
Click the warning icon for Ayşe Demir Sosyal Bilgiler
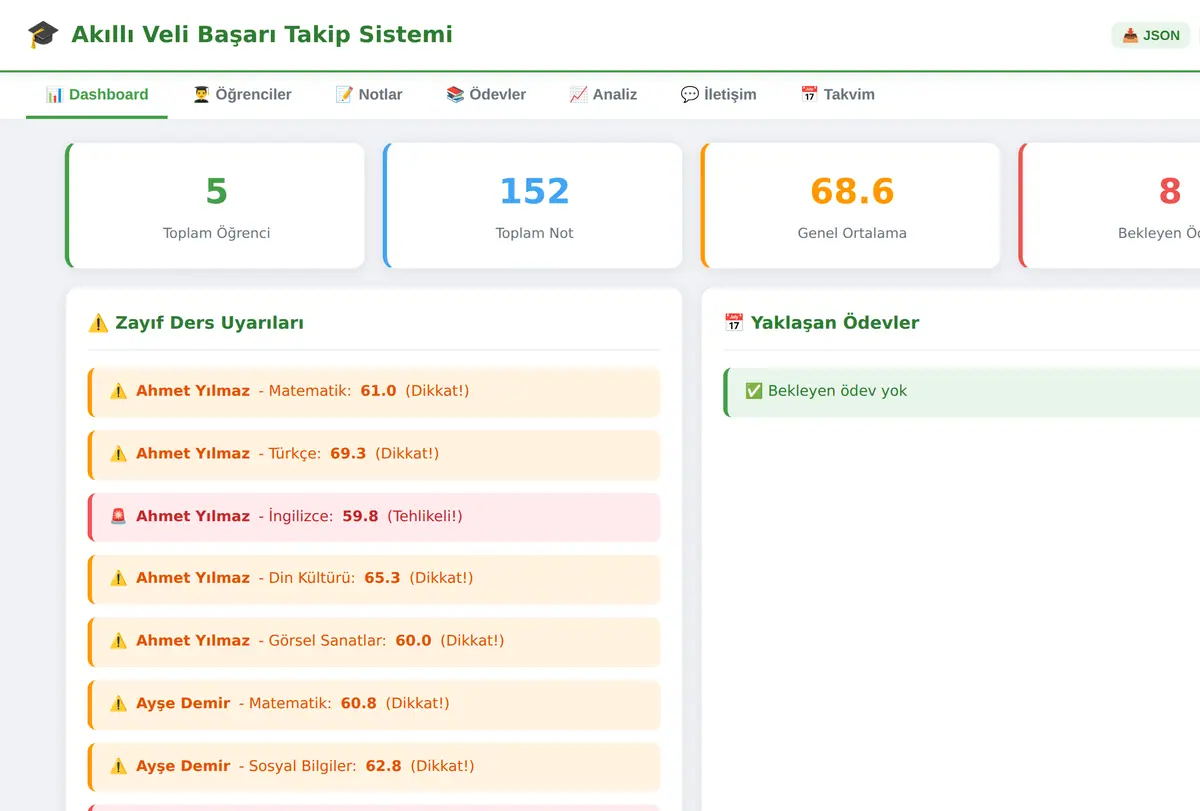(x=118, y=766)
